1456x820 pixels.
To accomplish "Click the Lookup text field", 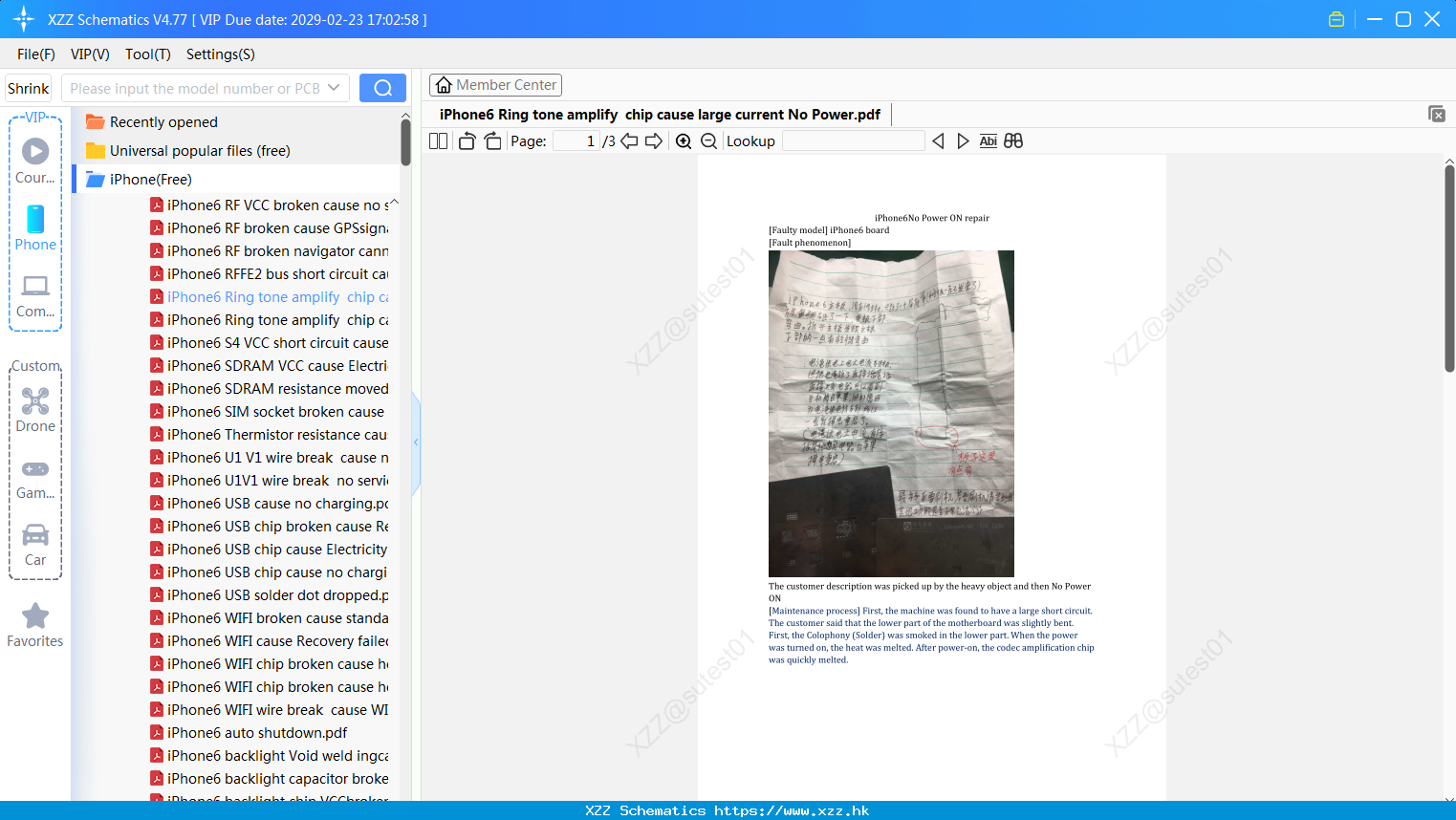I will tap(854, 141).
